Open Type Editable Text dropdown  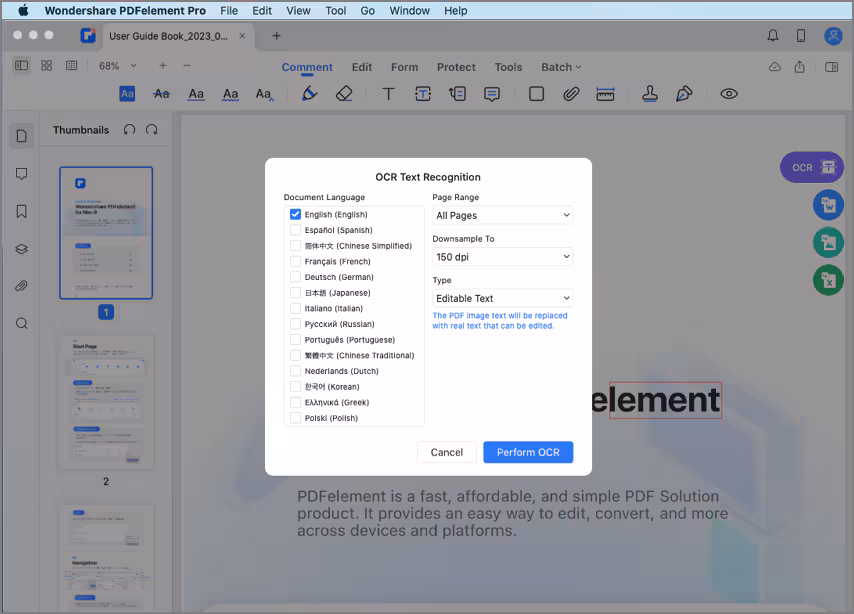pyautogui.click(x=502, y=298)
